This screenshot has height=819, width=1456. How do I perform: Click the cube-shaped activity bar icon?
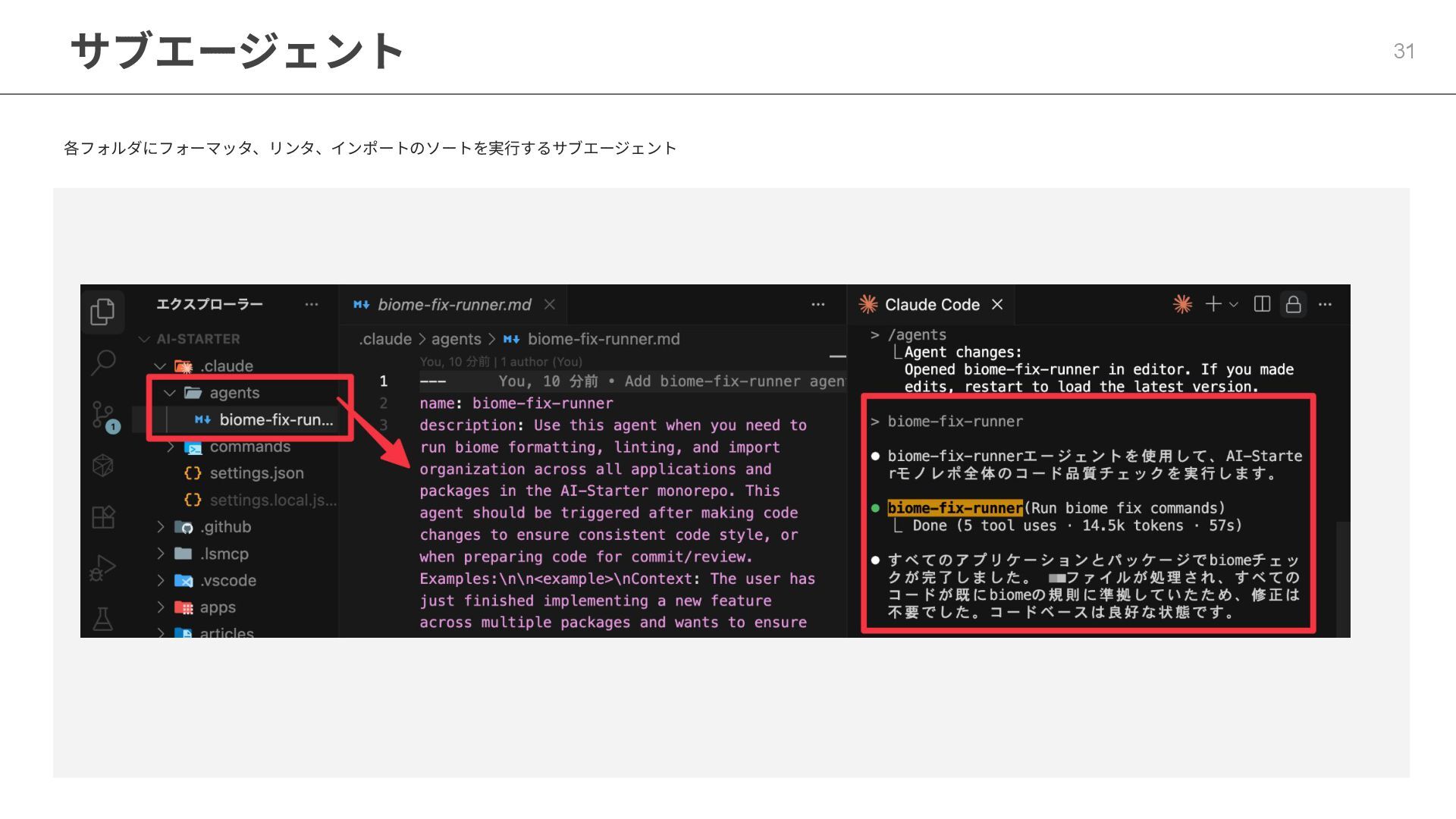click(x=103, y=465)
